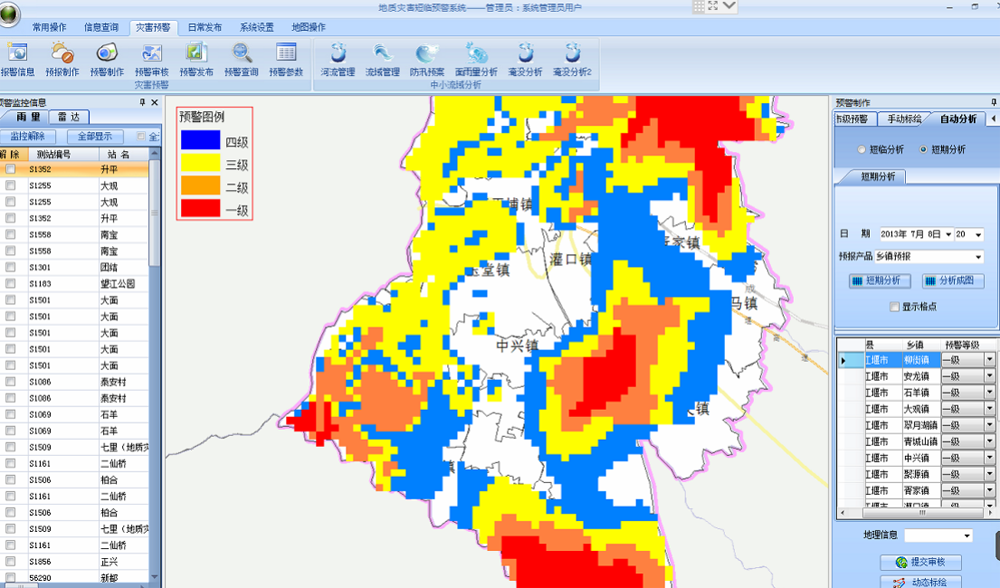Screen dimensions: 1000x588
Task: Open the 预警查询 warning query icon
Action: [x=241, y=58]
